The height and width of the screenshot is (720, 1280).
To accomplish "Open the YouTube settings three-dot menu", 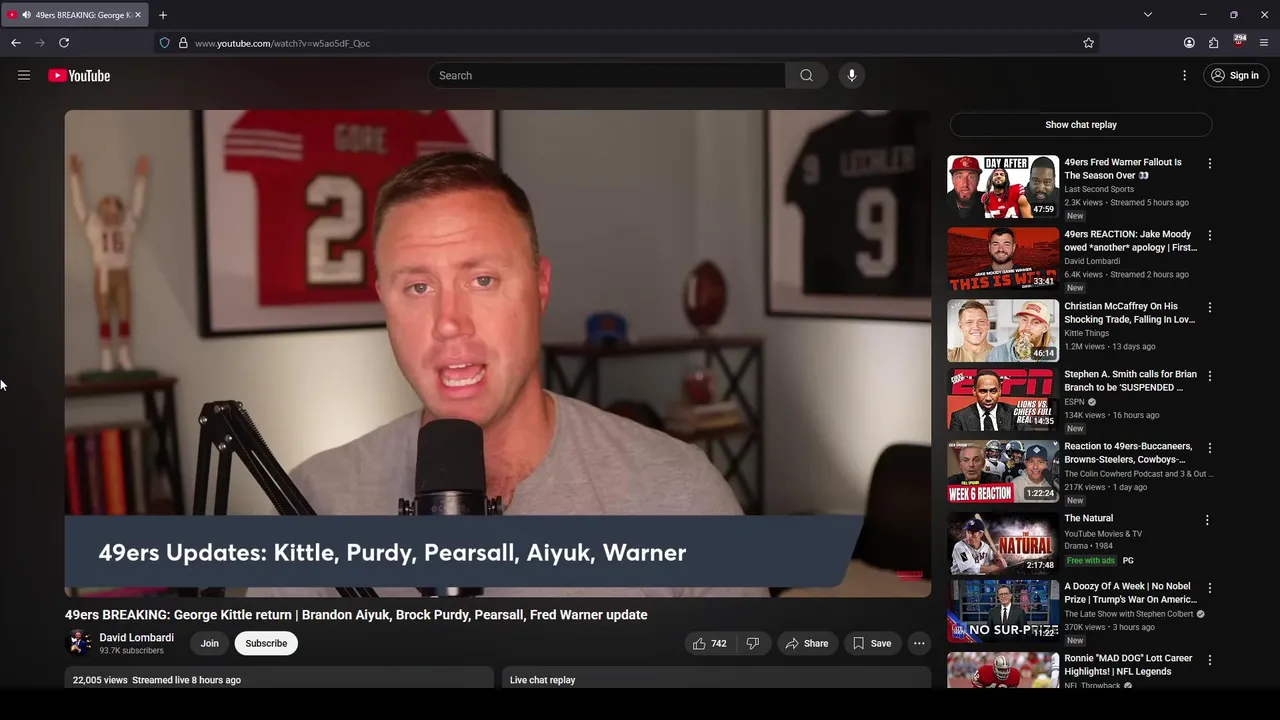I will click(1184, 75).
